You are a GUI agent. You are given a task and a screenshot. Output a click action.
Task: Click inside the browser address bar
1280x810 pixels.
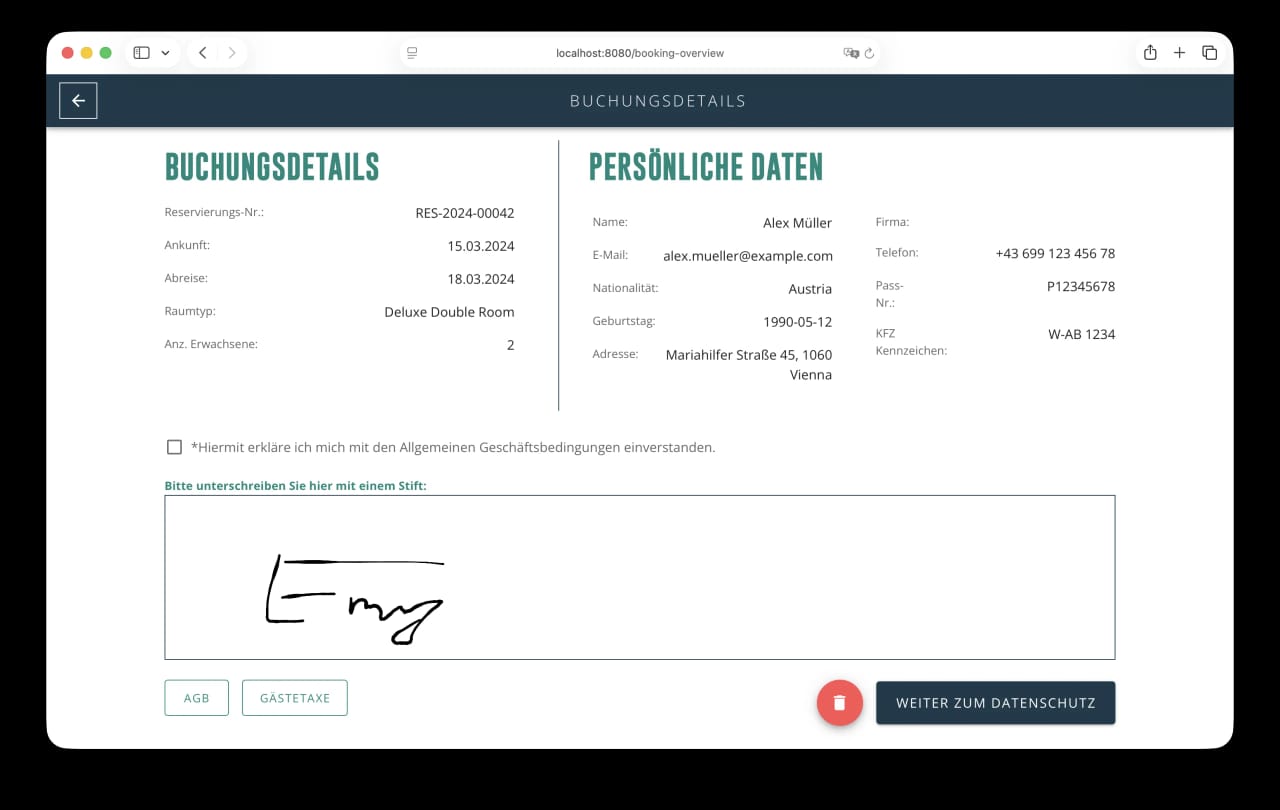point(640,53)
